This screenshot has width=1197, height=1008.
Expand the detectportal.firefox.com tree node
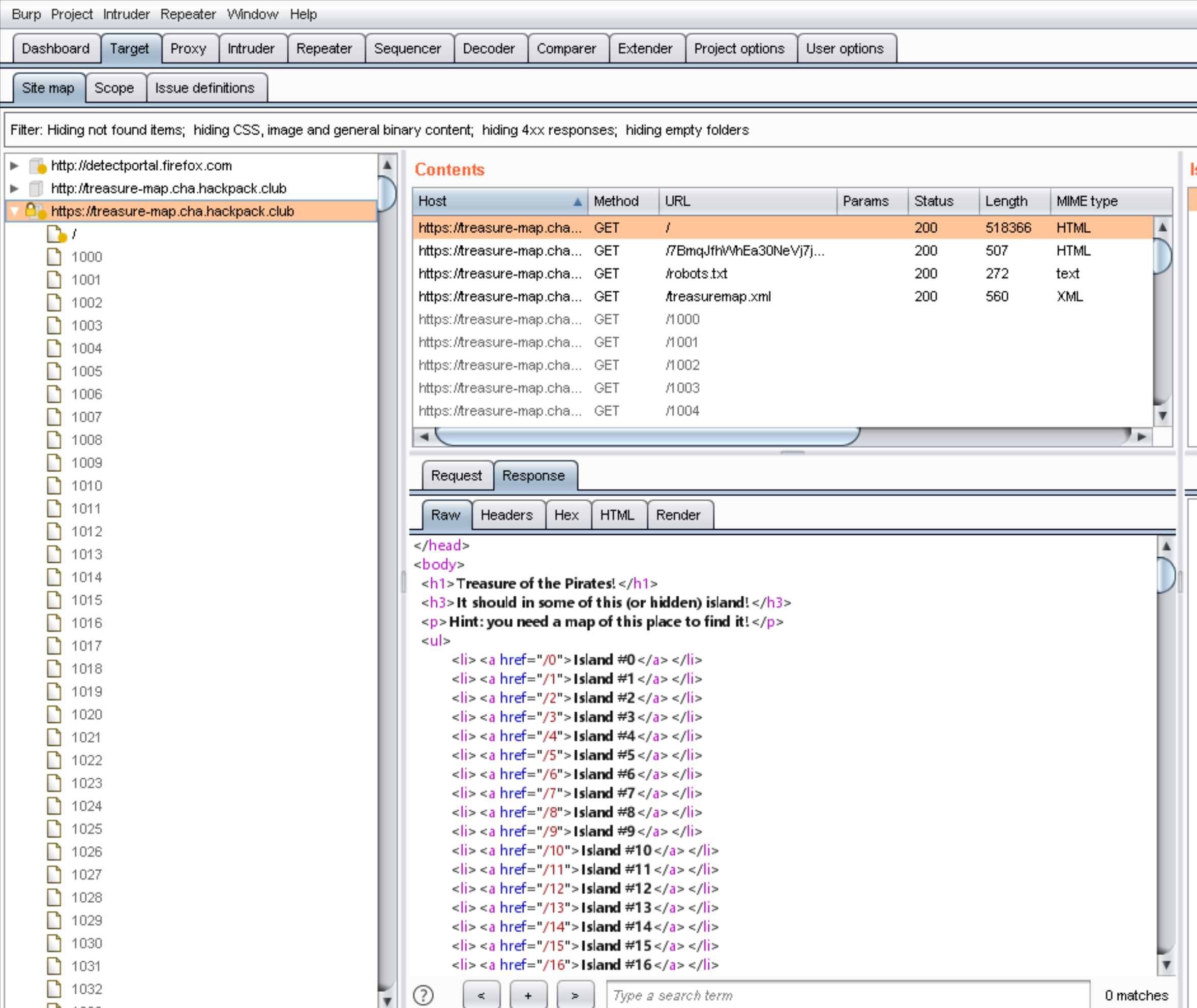click(15, 165)
